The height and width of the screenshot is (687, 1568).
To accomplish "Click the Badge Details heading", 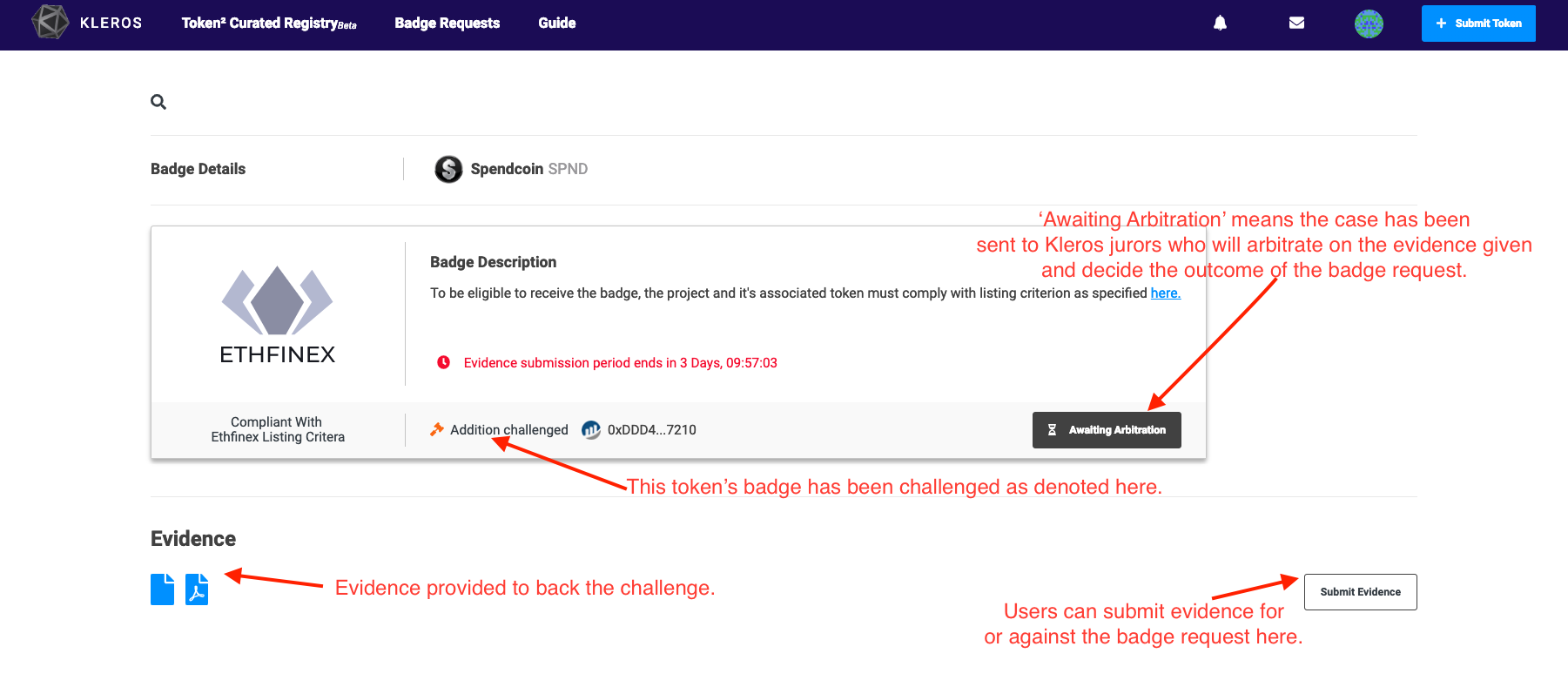I will point(199,169).
